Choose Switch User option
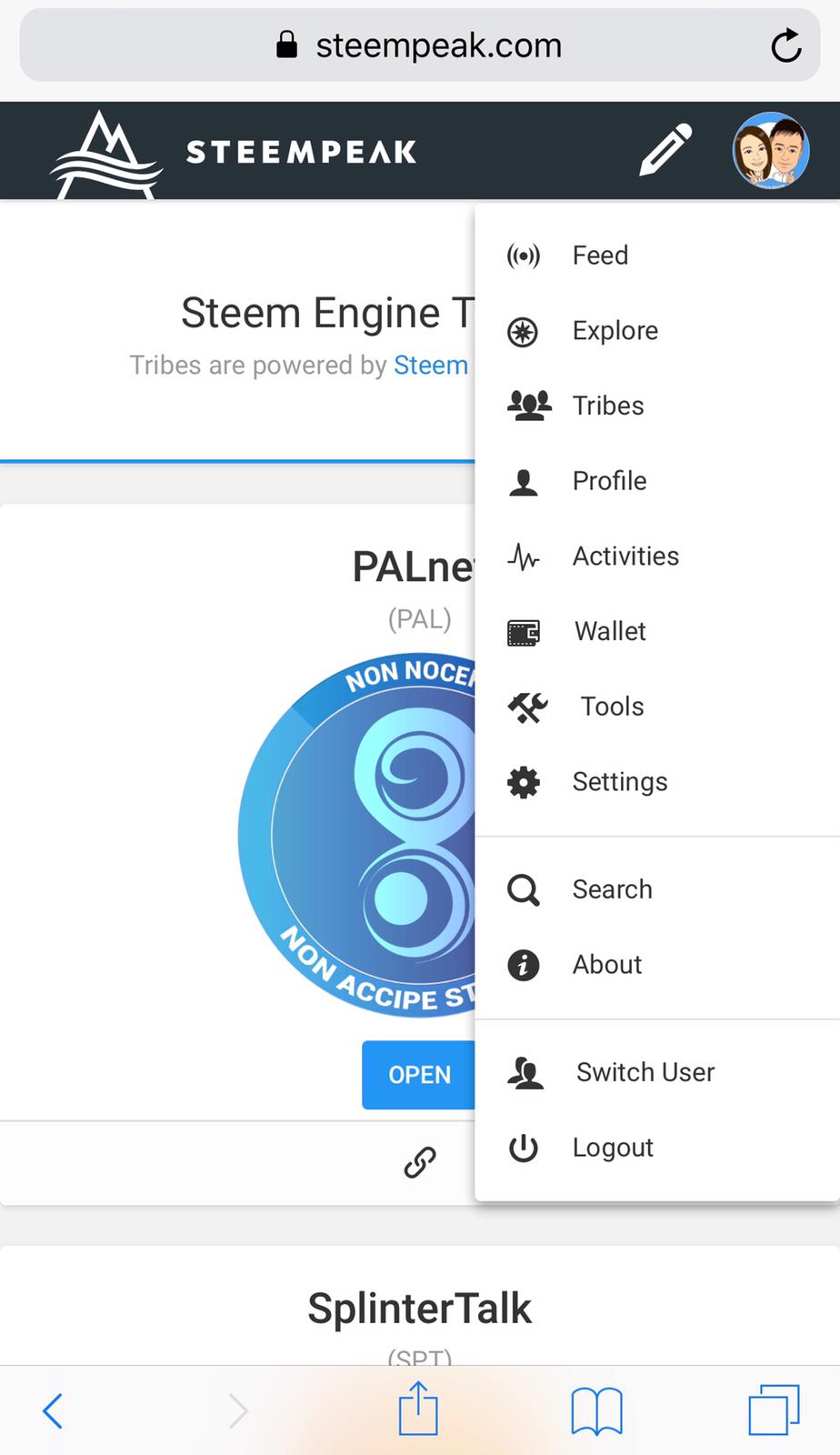The image size is (840, 1455). coord(645,1073)
